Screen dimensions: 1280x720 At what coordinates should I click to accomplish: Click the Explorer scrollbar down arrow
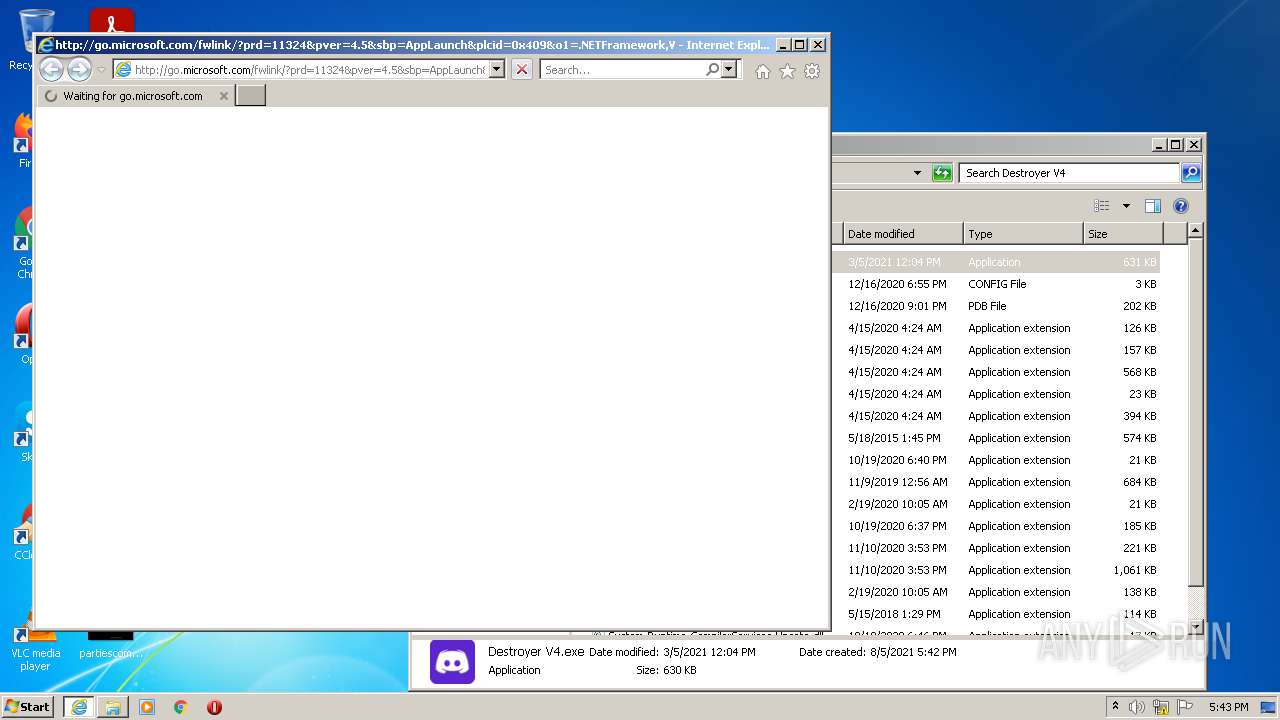click(x=1195, y=626)
